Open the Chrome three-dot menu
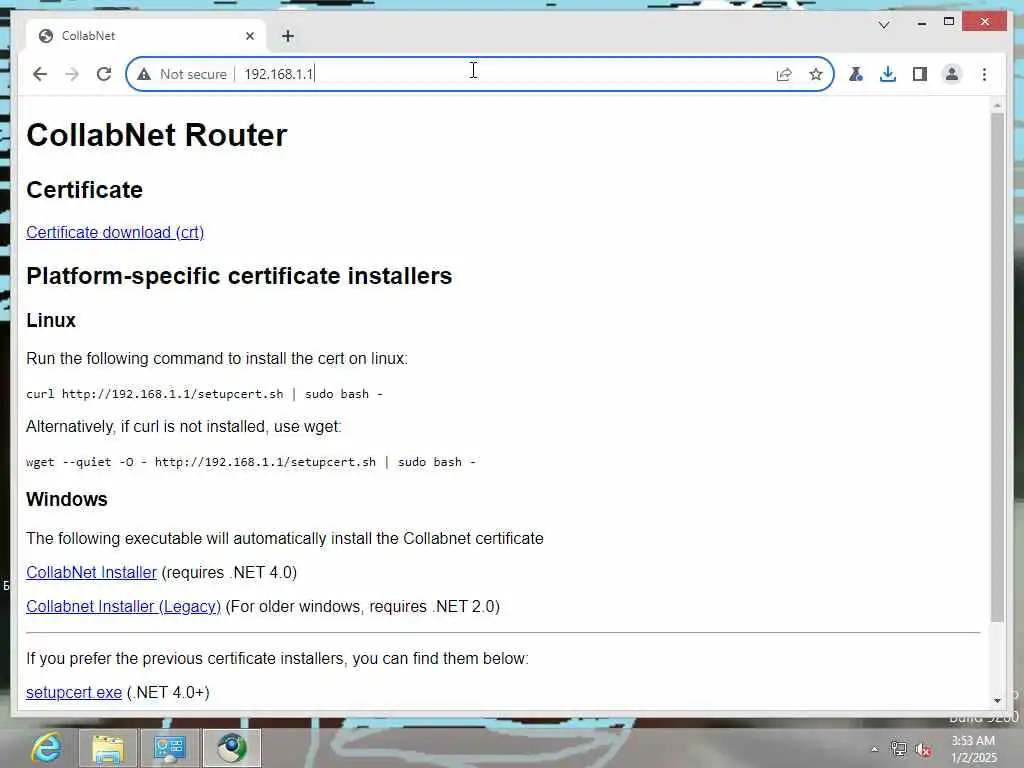Screen dimensions: 1024x768 tap(984, 74)
